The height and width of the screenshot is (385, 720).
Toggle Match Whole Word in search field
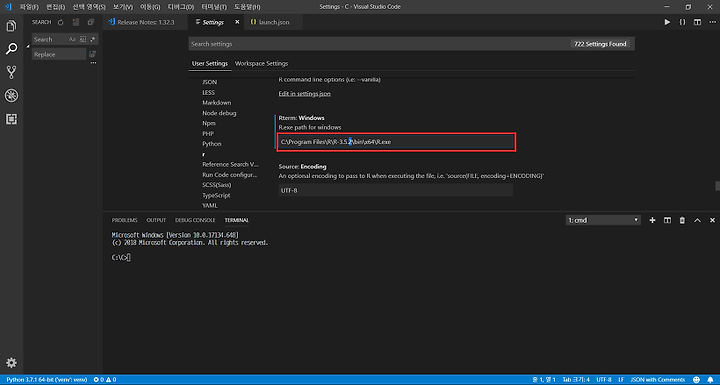point(83,40)
